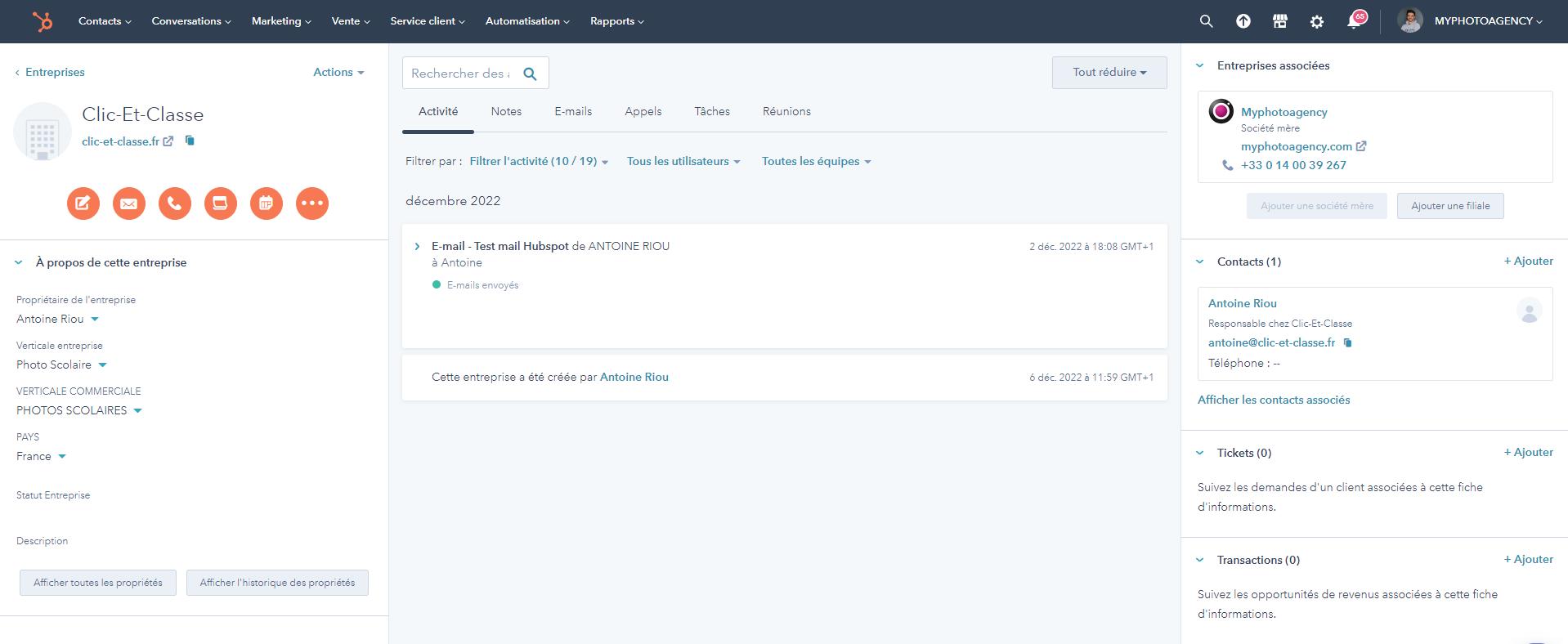Collapse the Tickets (0) section
Screen dimensions: 1568x644
tap(1199, 453)
